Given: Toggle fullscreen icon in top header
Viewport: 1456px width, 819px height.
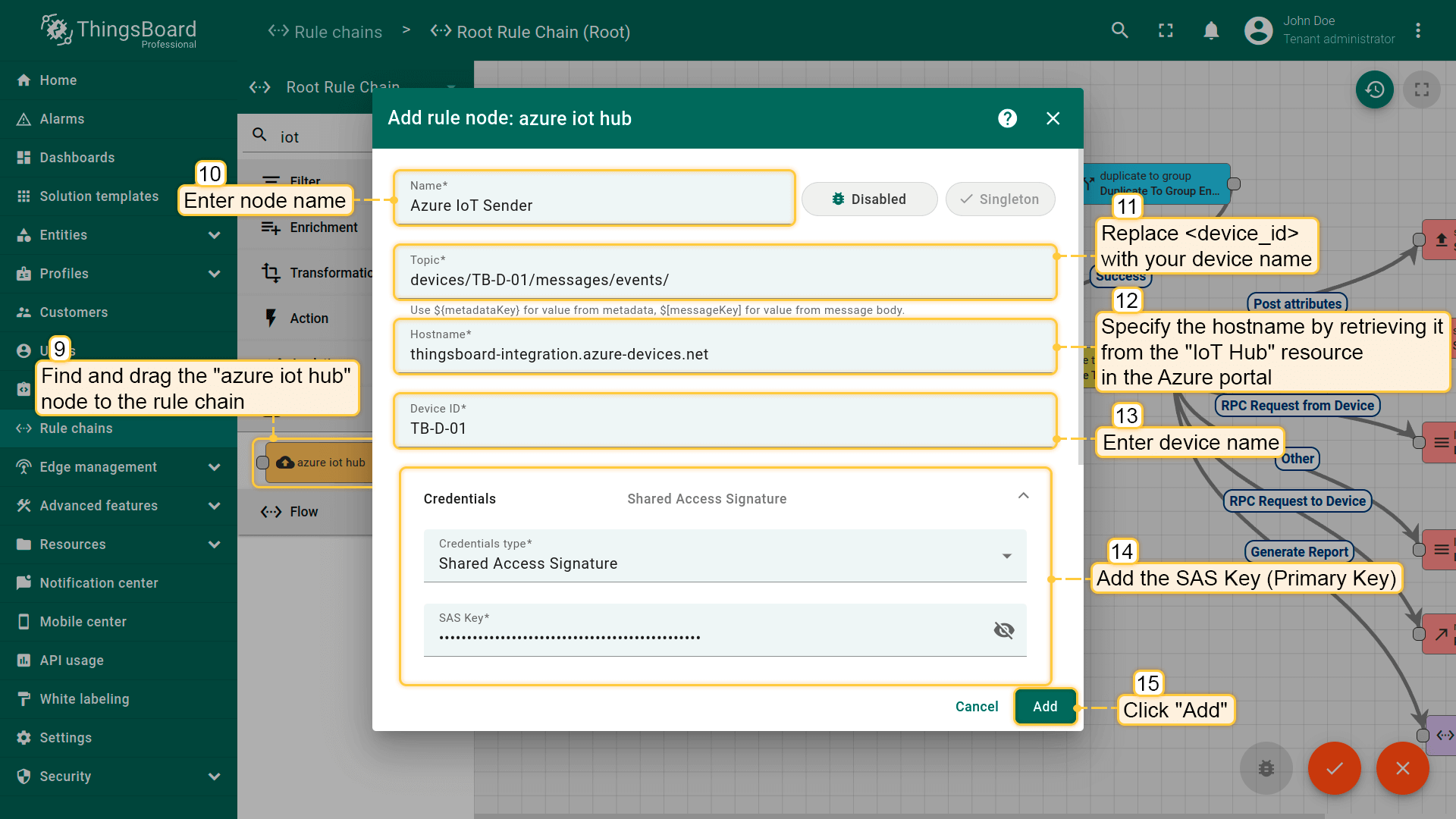Looking at the screenshot, I should (1166, 30).
